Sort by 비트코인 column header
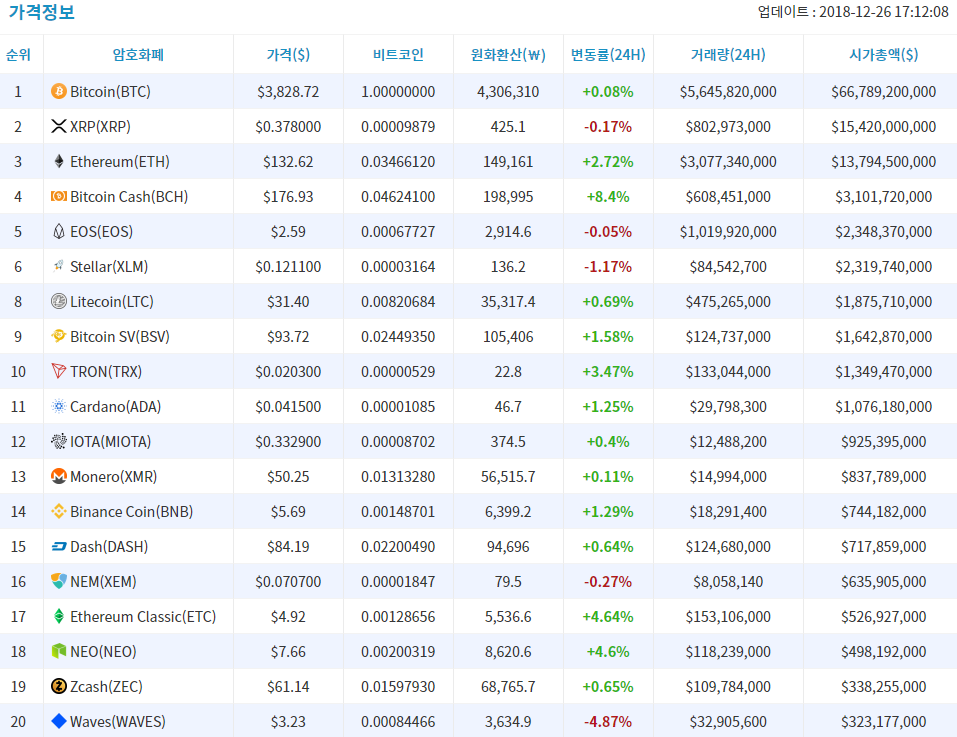Image resolution: width=957 pixels, height=737 pixels. point(398,55)
